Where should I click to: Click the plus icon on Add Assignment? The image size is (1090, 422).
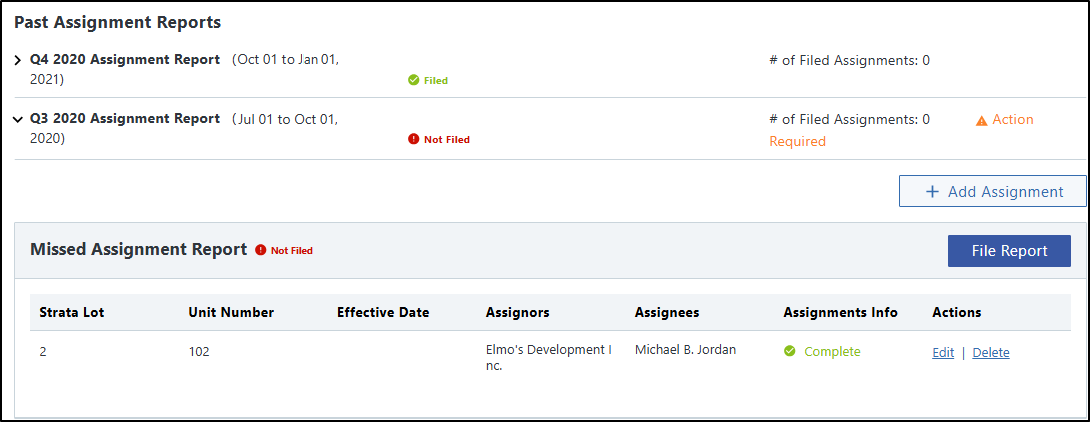932,192
